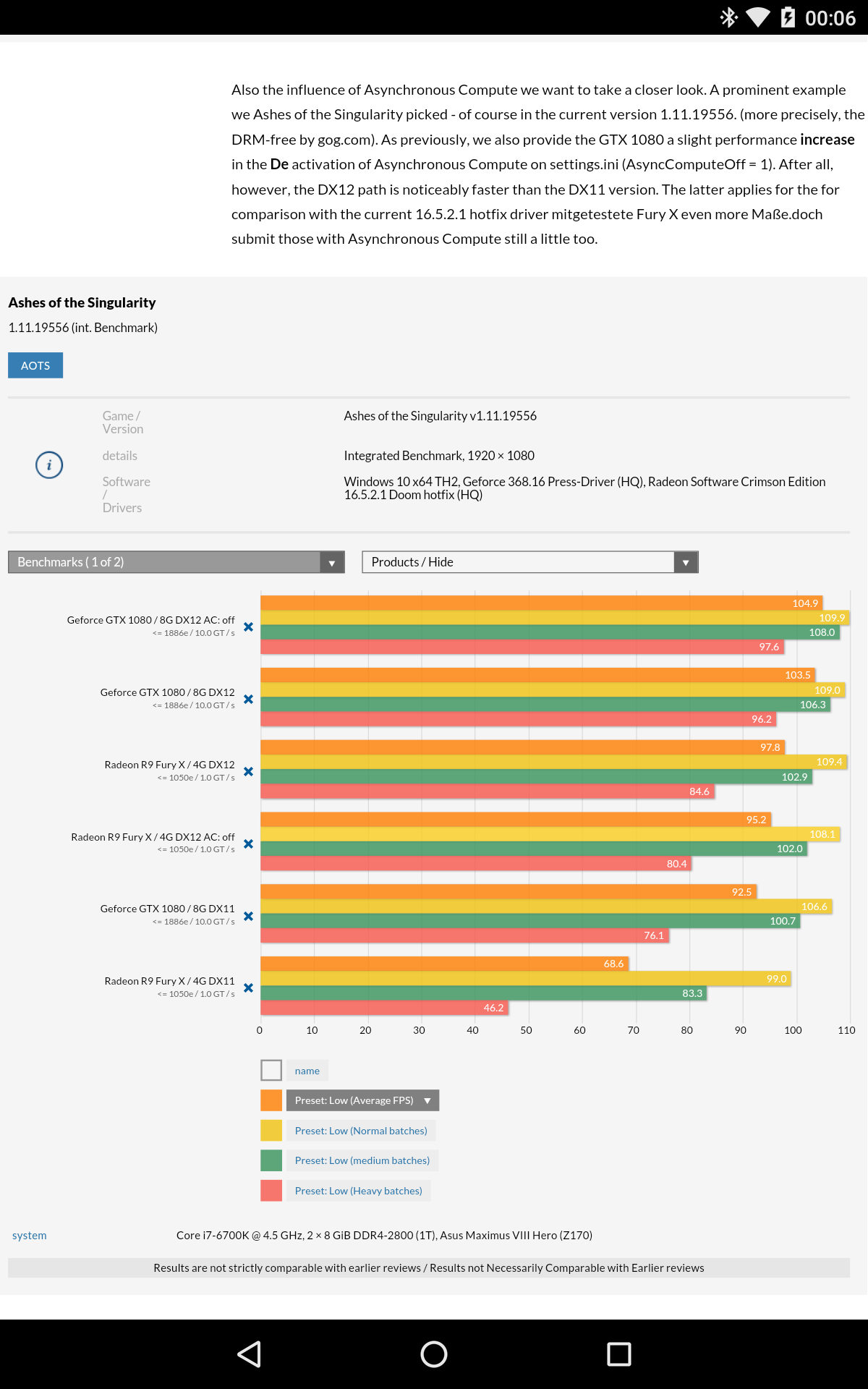
Task: Expand Preset: Low (Average FPS) dropdown
Action: pyautogui.click(x=362, y=1100)
